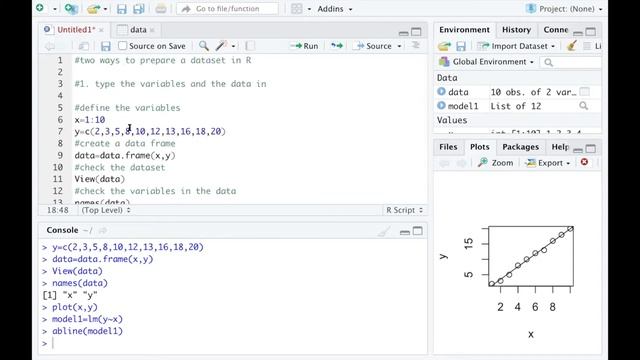Open the New File dropdown arrow

point(54,9)
